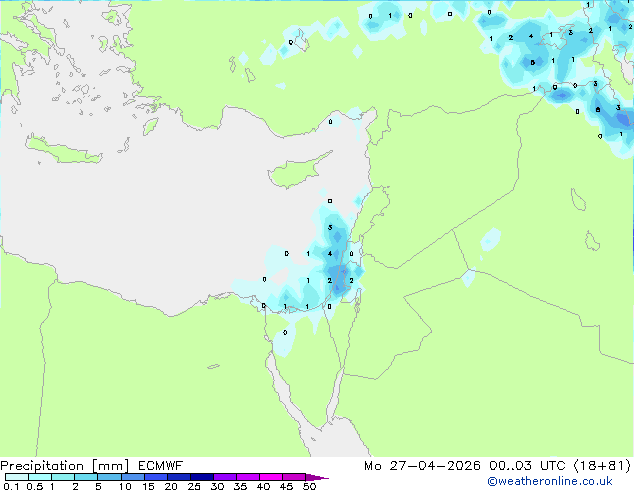The height and width of the screenshot is (490, 634).
Task: Click the '15' legend scale label
Action: pos(148,486)
